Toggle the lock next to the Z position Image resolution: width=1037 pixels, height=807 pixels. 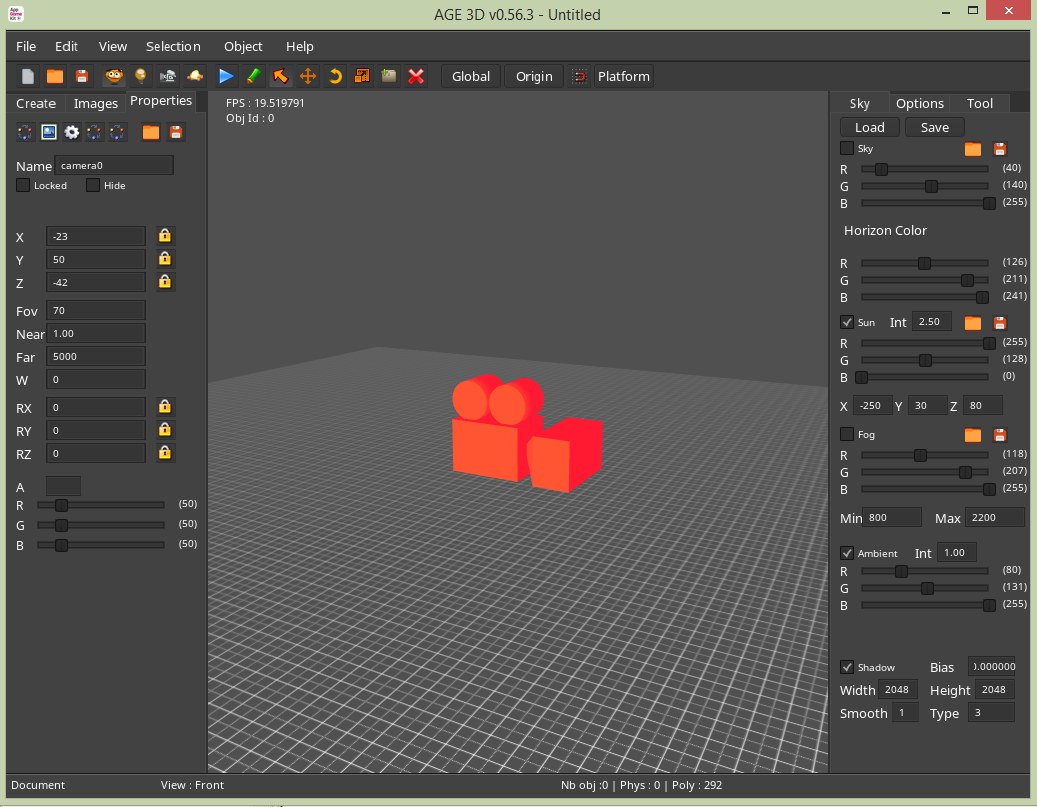tap(165, 282)
